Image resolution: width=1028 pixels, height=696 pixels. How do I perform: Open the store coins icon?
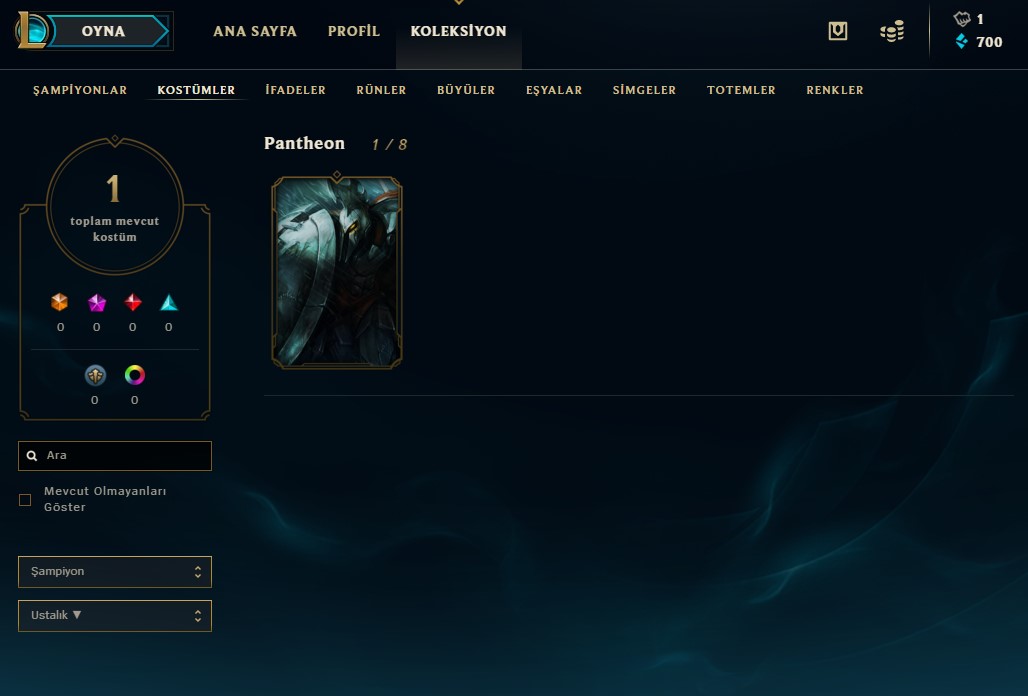[x=892, y=31]
